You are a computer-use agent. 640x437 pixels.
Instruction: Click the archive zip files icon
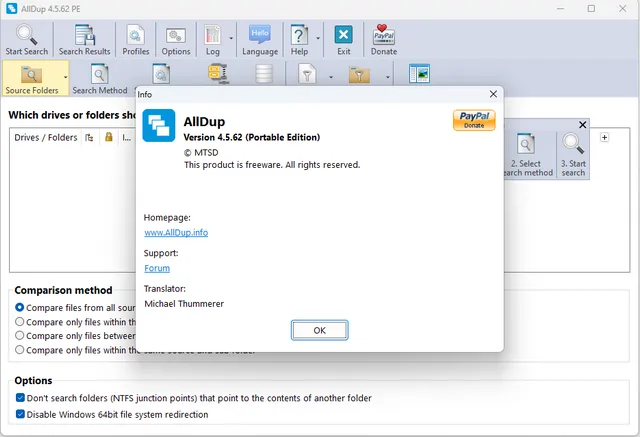pyautogui.click(x=218, y=73)
